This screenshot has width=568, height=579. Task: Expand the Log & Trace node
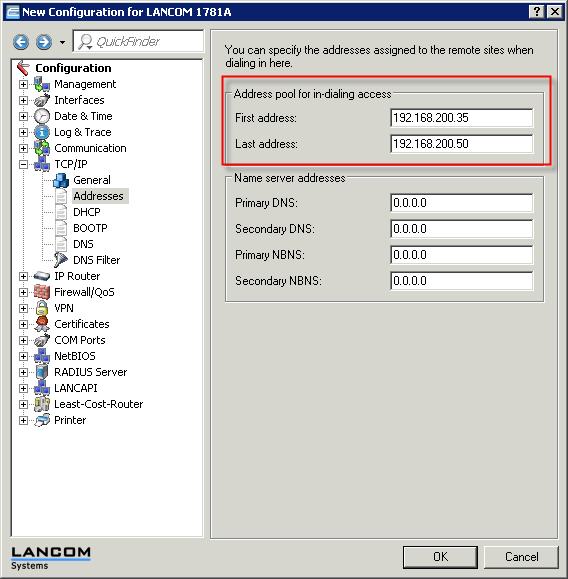pyautogui.click(x=23, y=133)
